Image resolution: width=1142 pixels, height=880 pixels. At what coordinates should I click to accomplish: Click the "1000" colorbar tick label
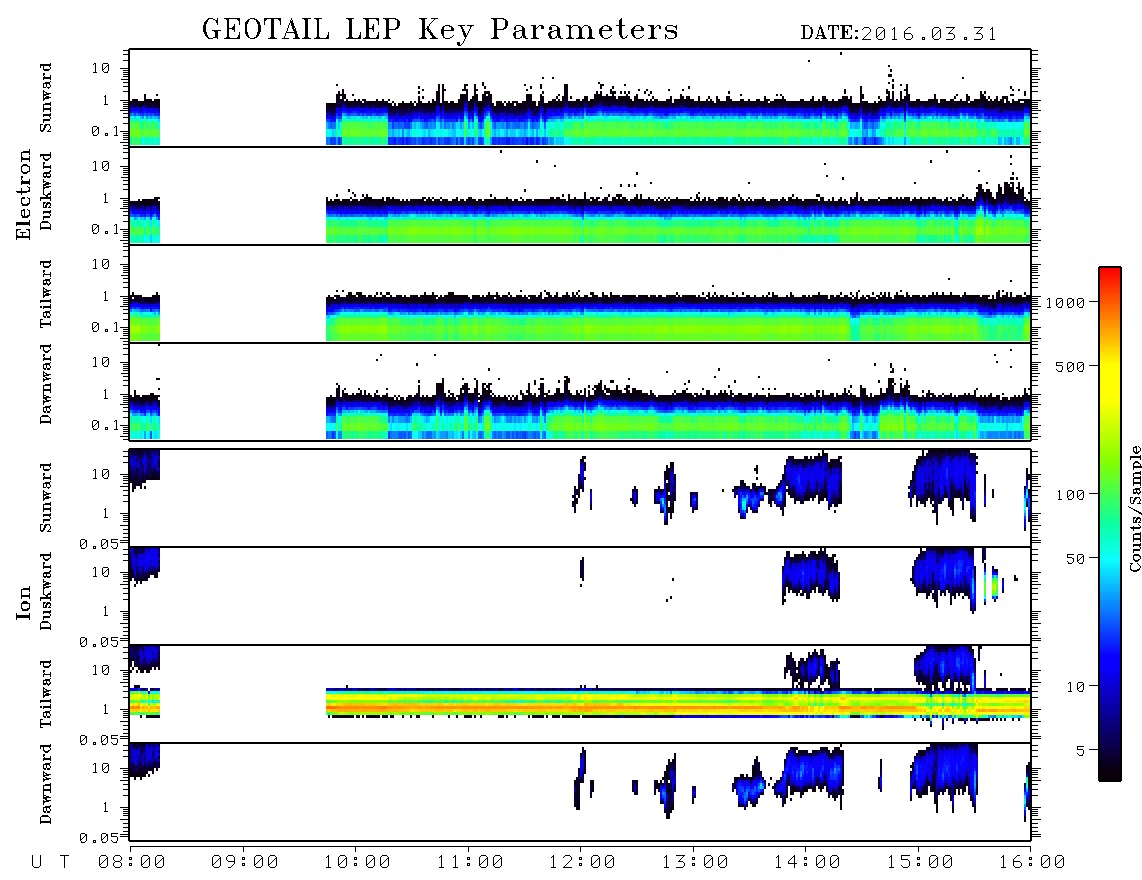click(x=1066, y=303)
